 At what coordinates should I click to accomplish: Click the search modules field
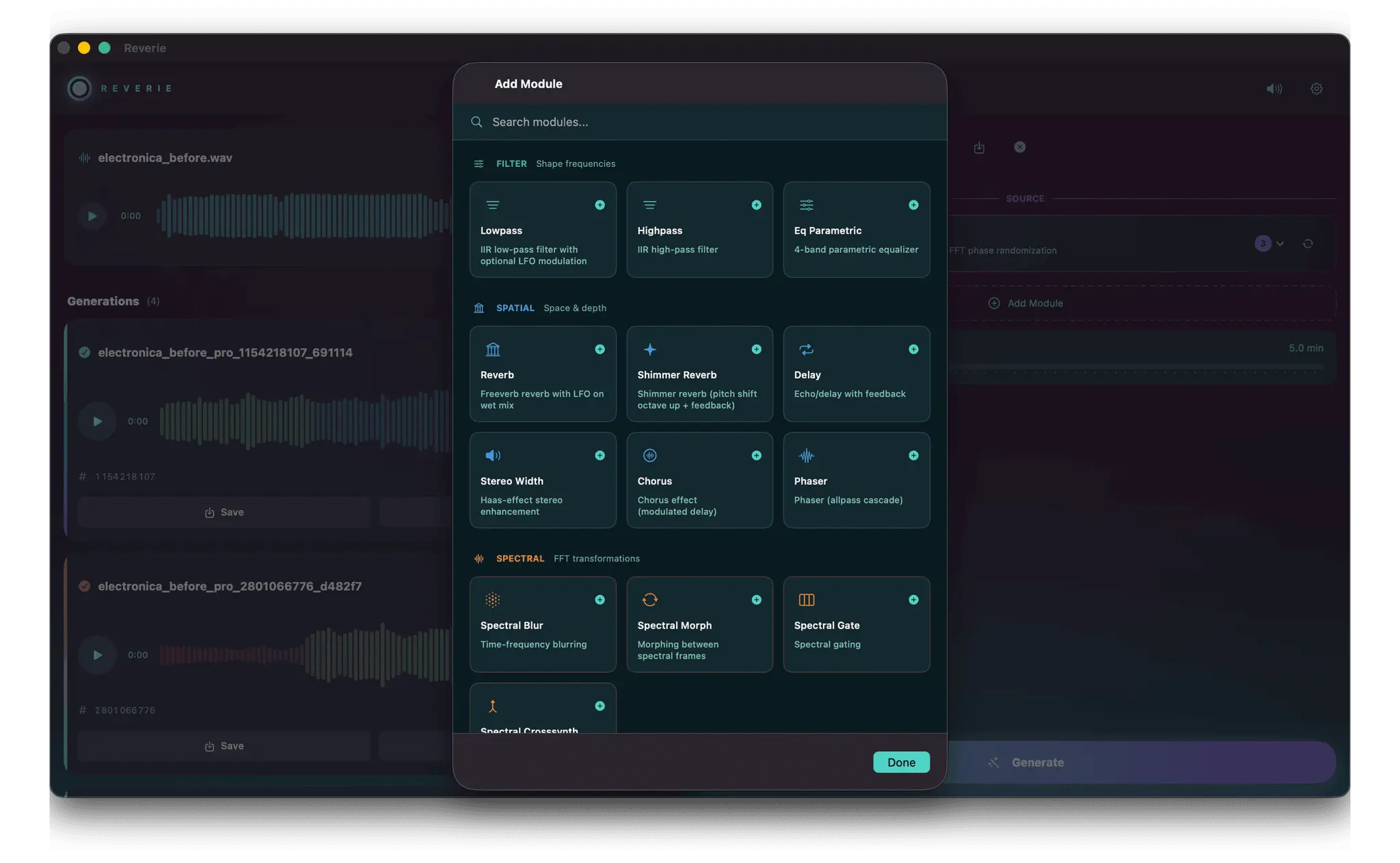coord(699,122)
